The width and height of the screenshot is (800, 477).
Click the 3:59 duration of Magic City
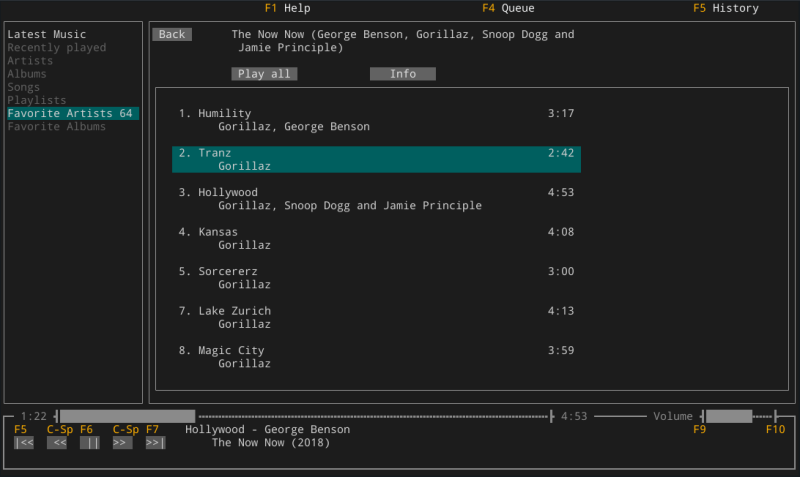pos(561,350)
